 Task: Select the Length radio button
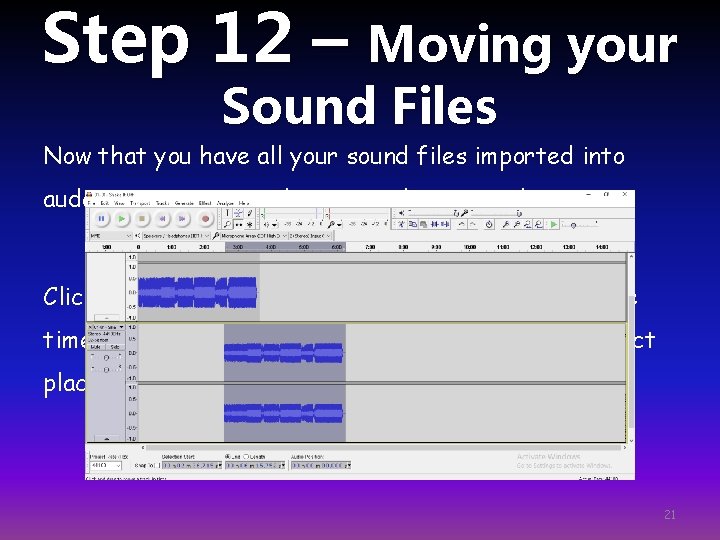[246, 457]
